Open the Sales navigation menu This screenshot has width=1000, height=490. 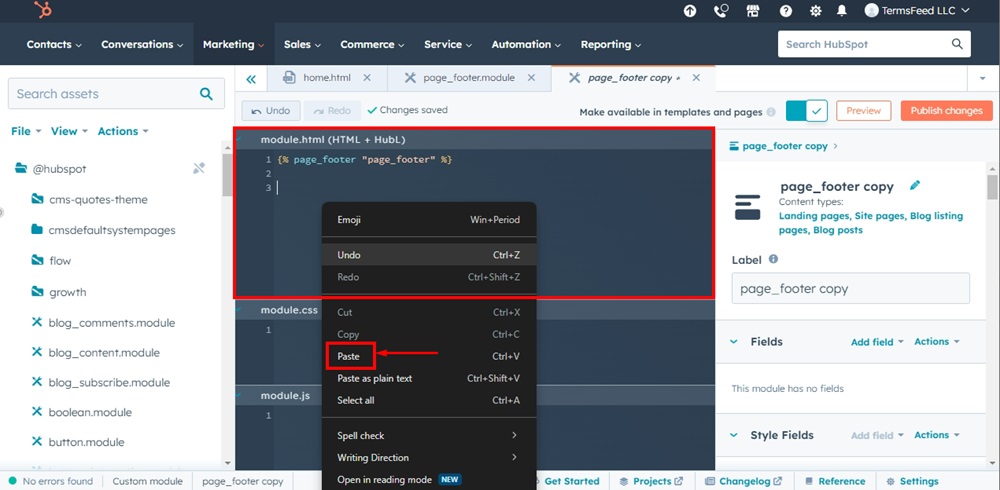(x=302, y=44)
